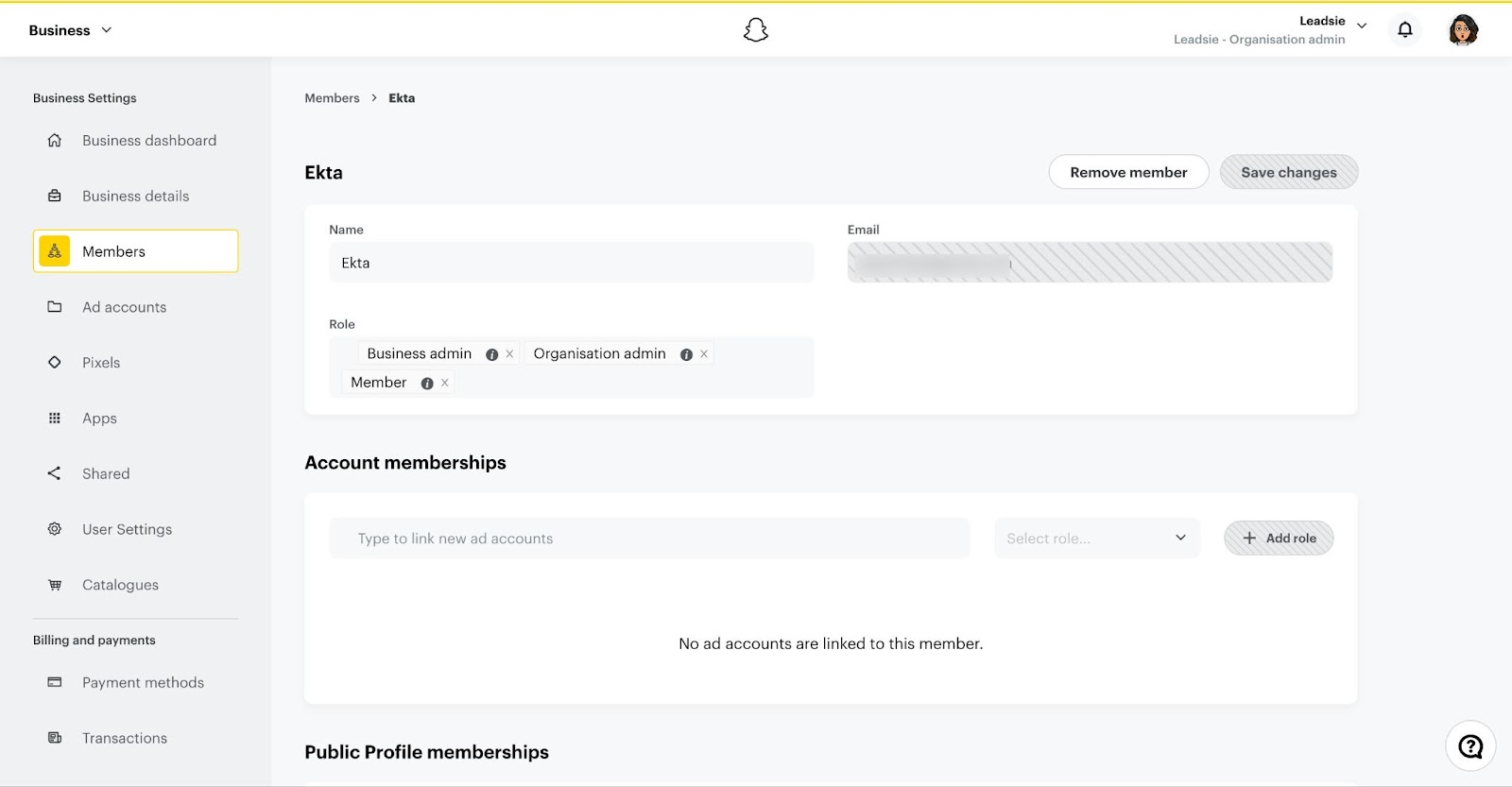Click the Payment methods card icon
Screen dimensions: 1512x787
click(x=55, y=682)
